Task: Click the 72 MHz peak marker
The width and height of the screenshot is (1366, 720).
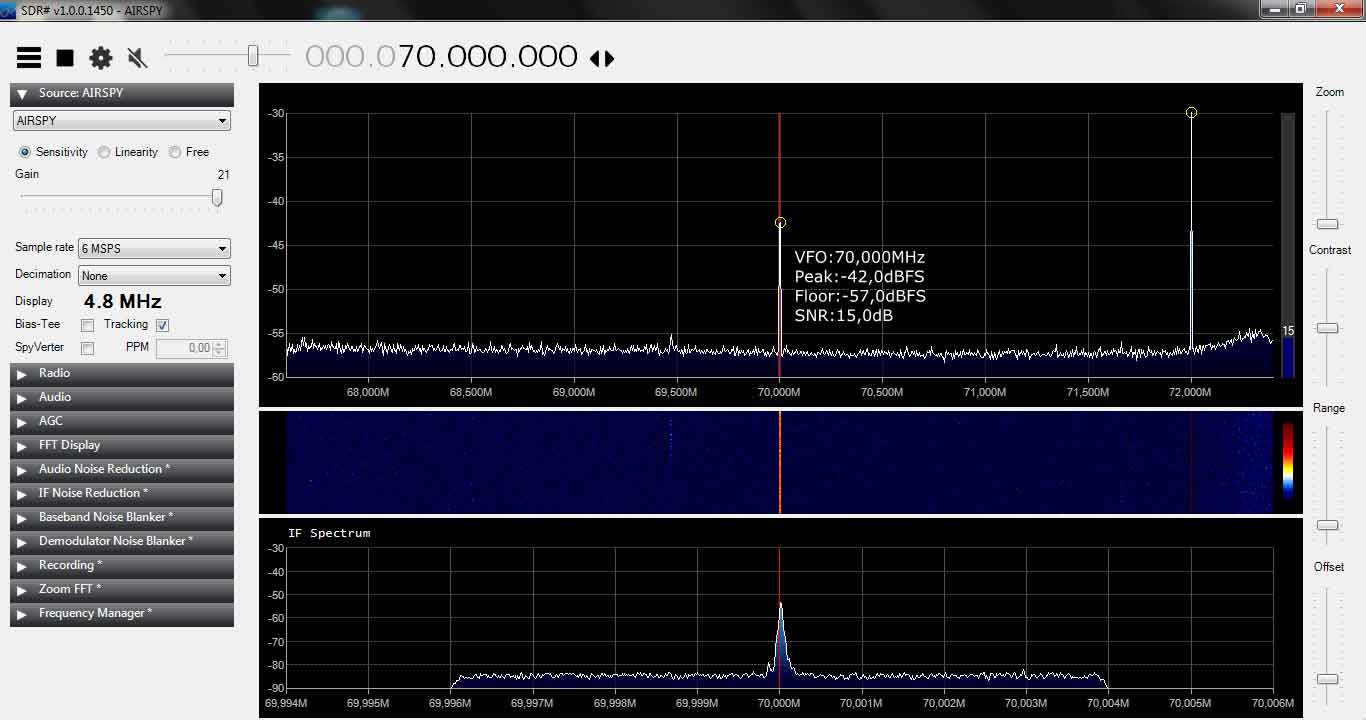Action: (x=1191, y=113)
